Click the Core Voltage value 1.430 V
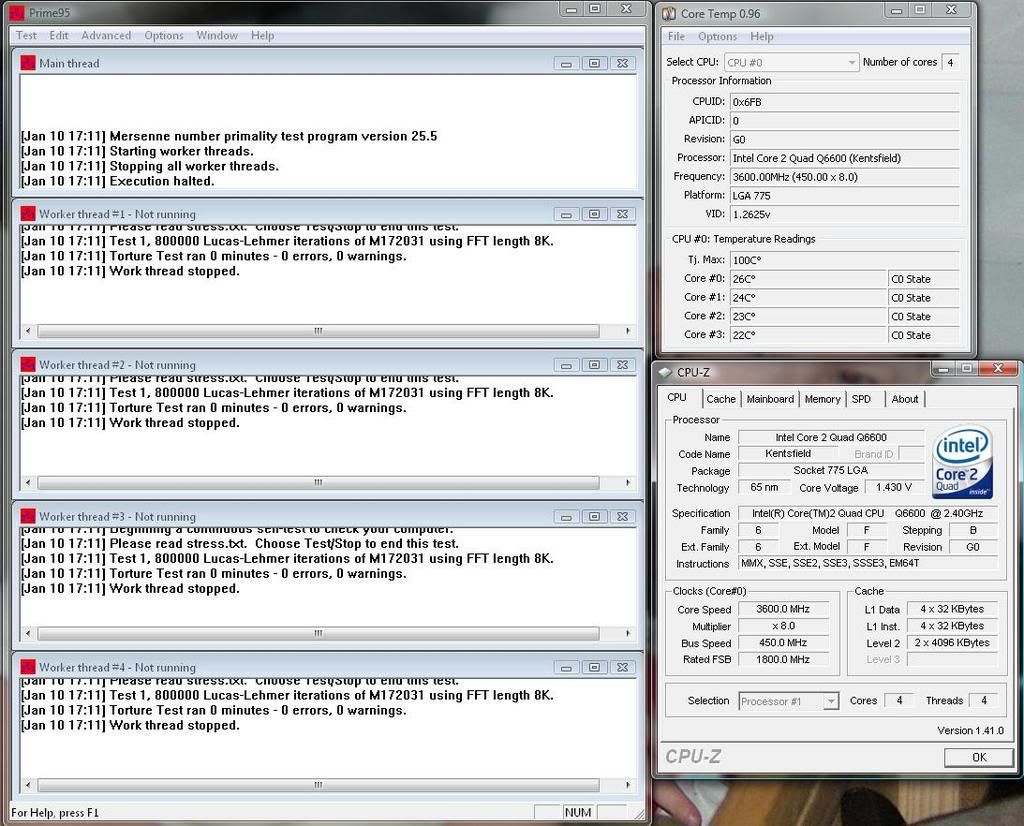This screenshot has width=1024, height=826. (893, 487)
